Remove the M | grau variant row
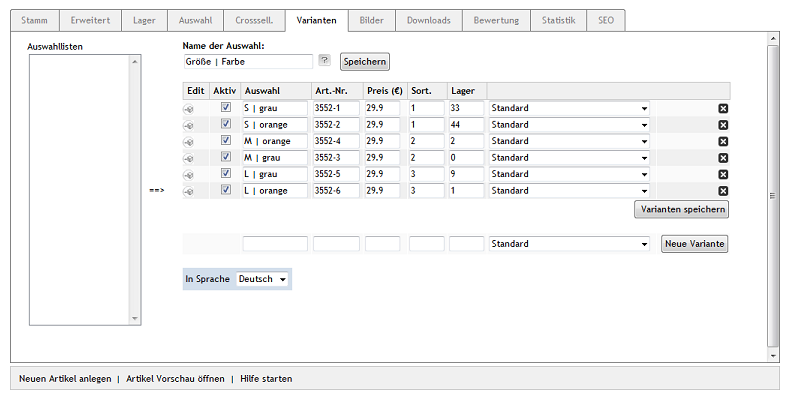This screenshot has height=400, width=790. coord(723,158)
